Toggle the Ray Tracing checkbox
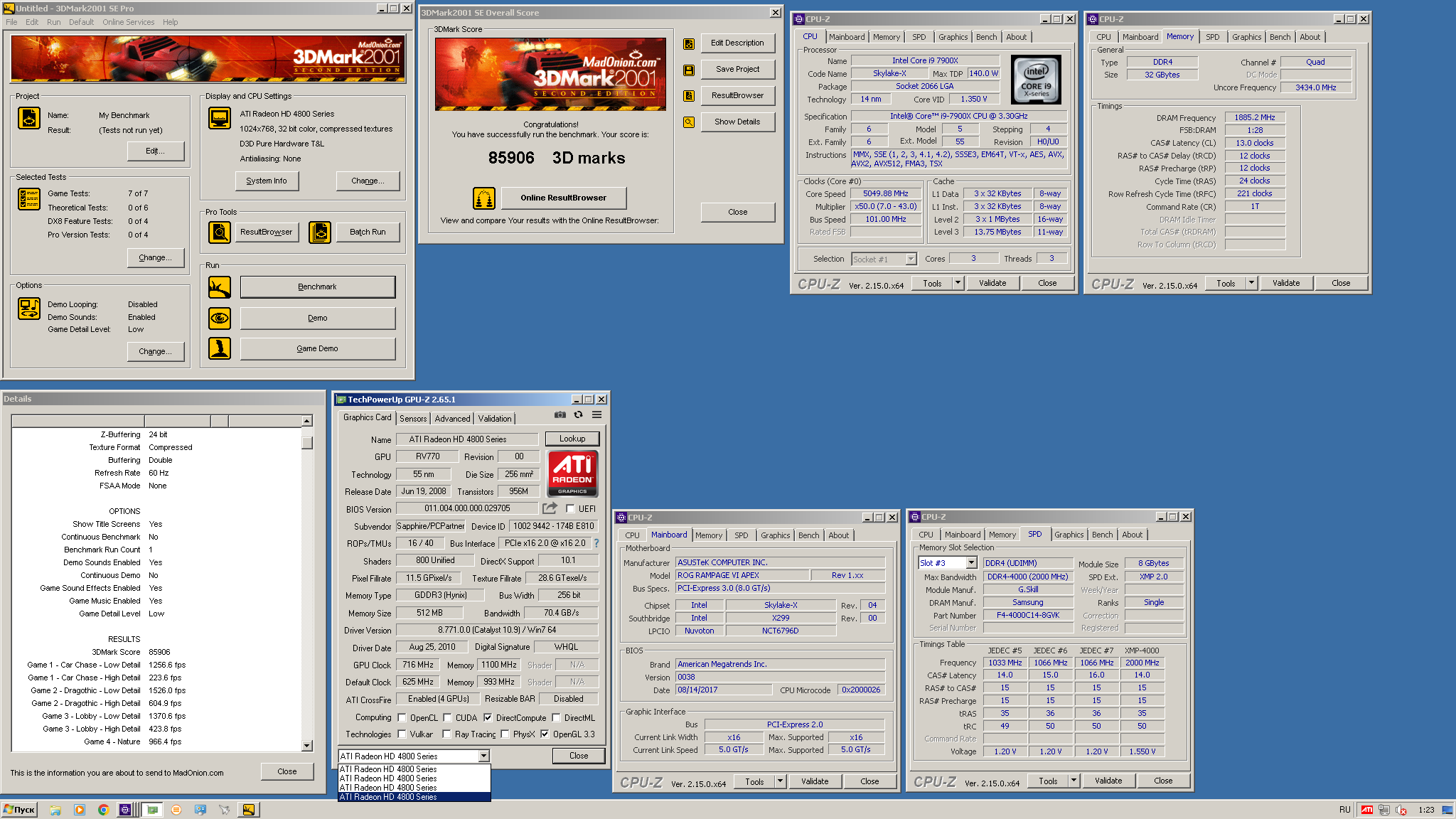1456x819 pixels. (x=446, y=734)
